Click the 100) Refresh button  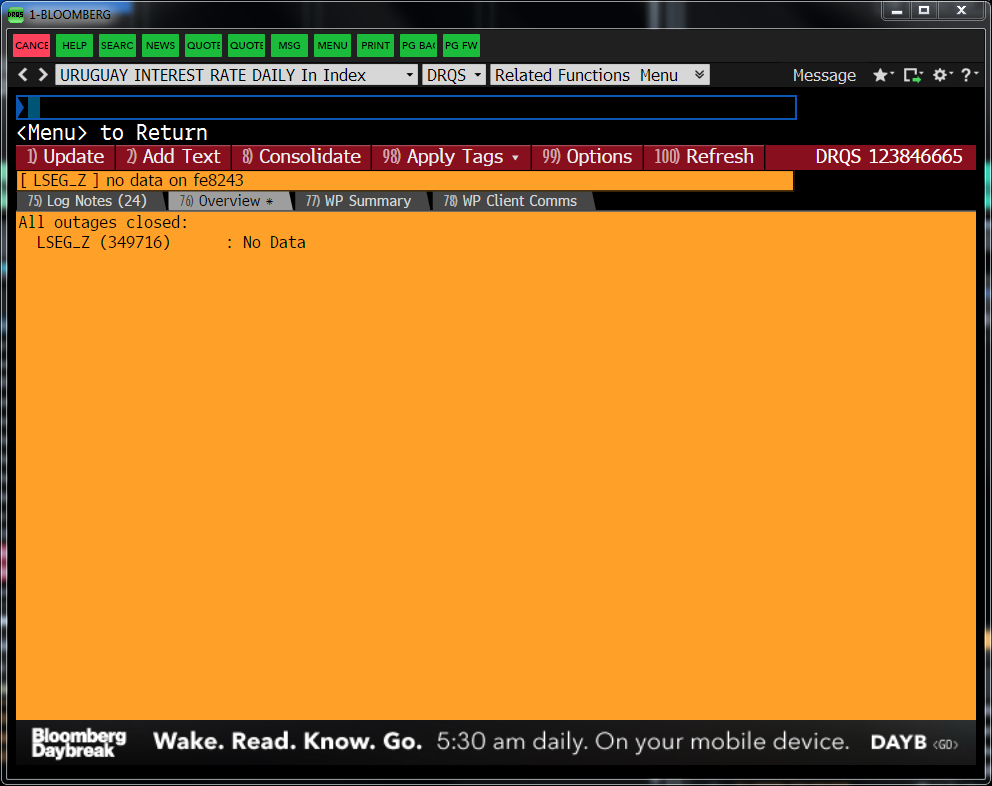click(x=704, y=157)
